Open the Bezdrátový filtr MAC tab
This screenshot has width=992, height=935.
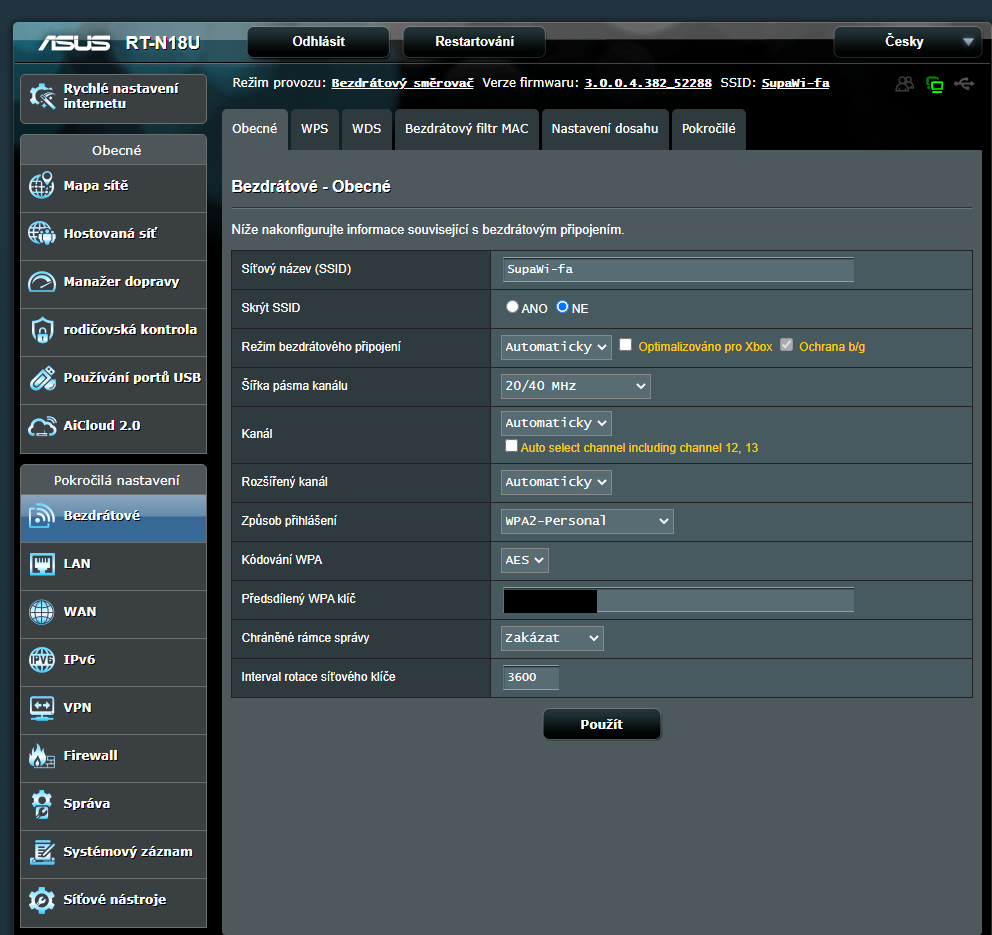pyautogui.click(x=466, y=129)
